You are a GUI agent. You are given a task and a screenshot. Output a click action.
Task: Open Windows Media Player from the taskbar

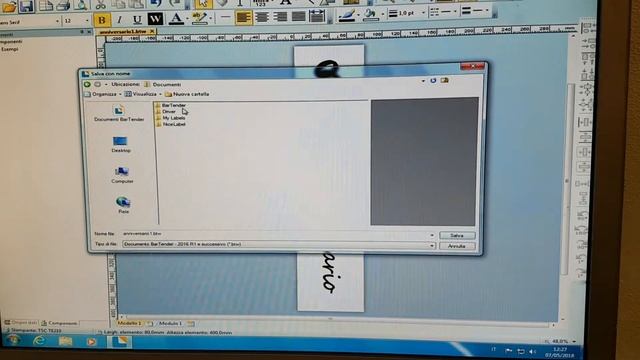pyautogui.click(x=91, y=341)
